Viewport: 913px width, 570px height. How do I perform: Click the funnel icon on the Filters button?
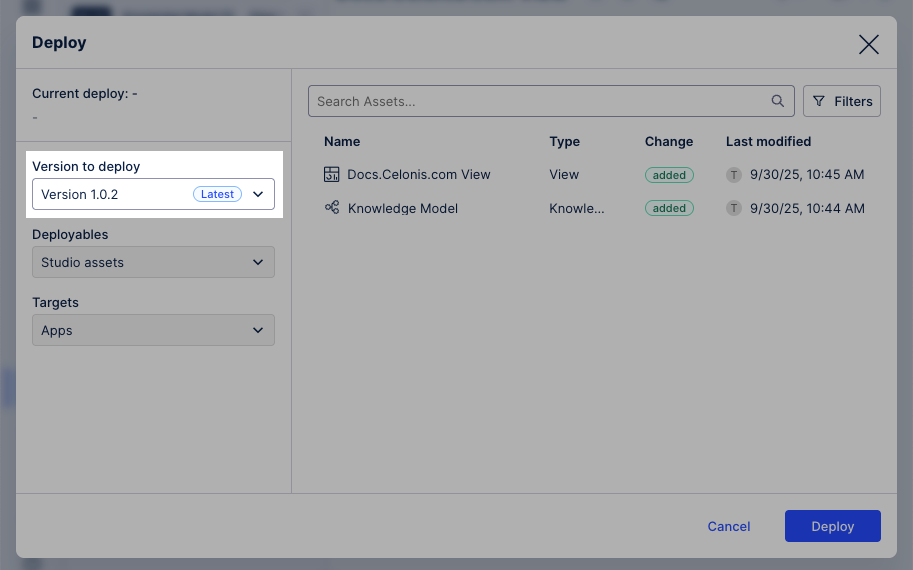[x=819, y=101]
